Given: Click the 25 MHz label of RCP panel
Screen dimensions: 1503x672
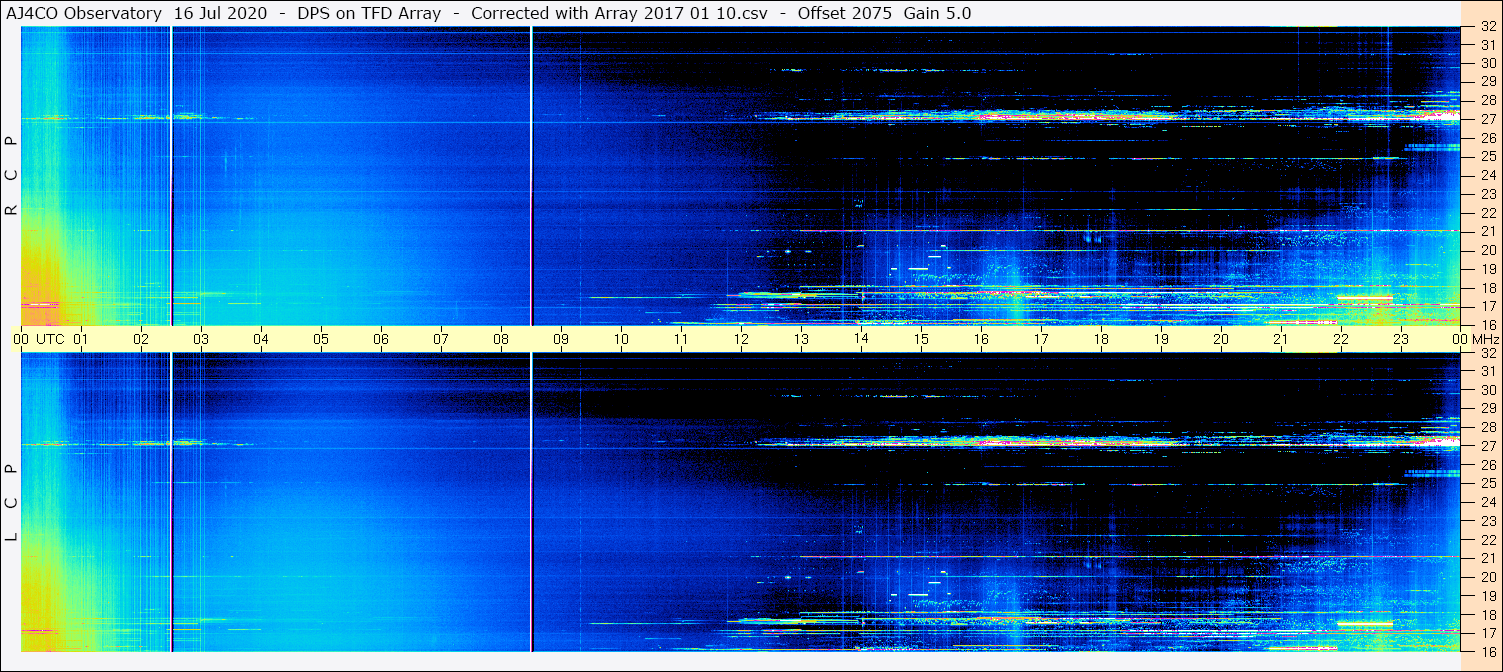Looking at the screenshot, I should point(1487,156).
